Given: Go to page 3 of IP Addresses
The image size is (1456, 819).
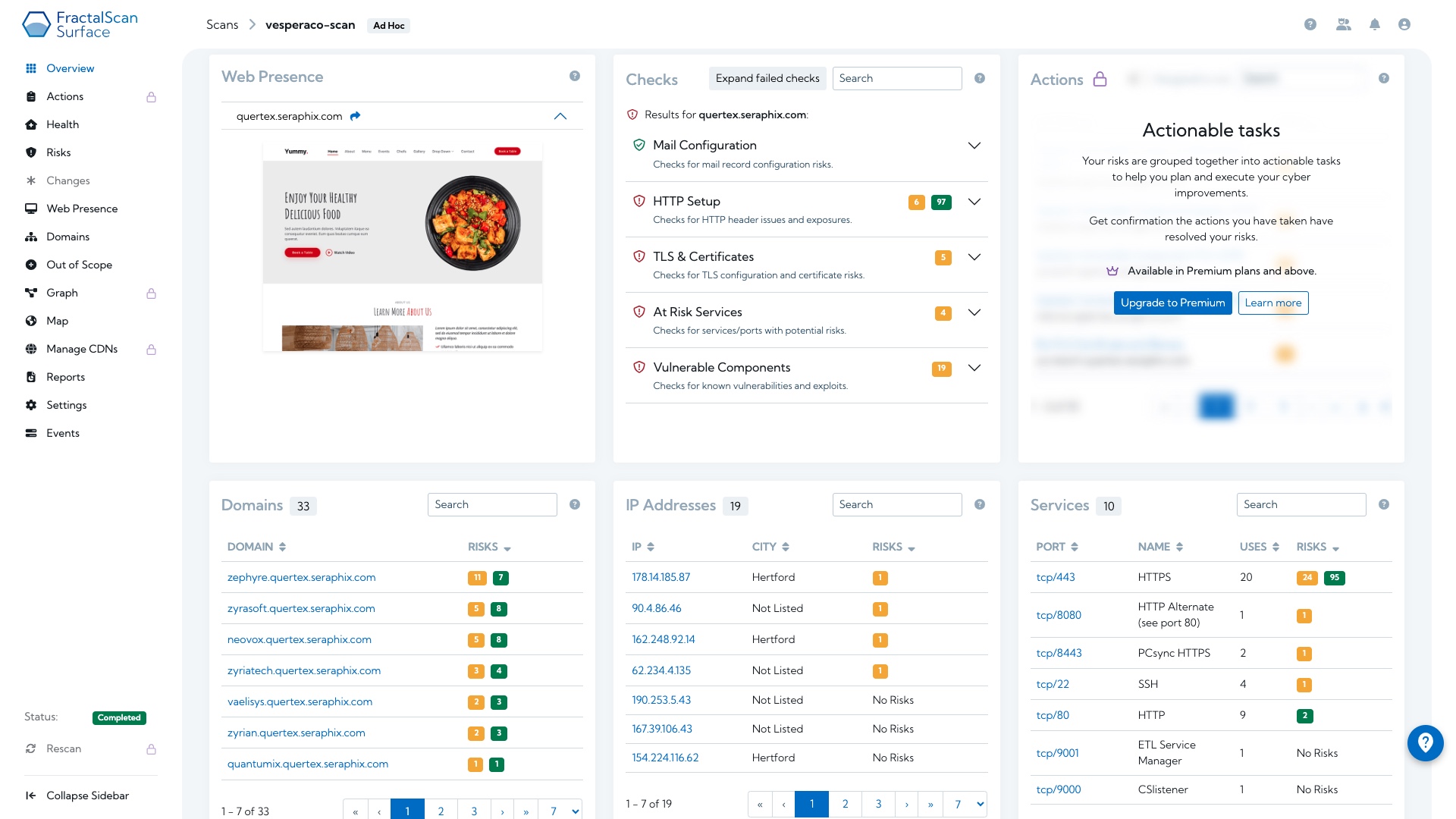Looking at the screenshot, I should click(878, 804).
